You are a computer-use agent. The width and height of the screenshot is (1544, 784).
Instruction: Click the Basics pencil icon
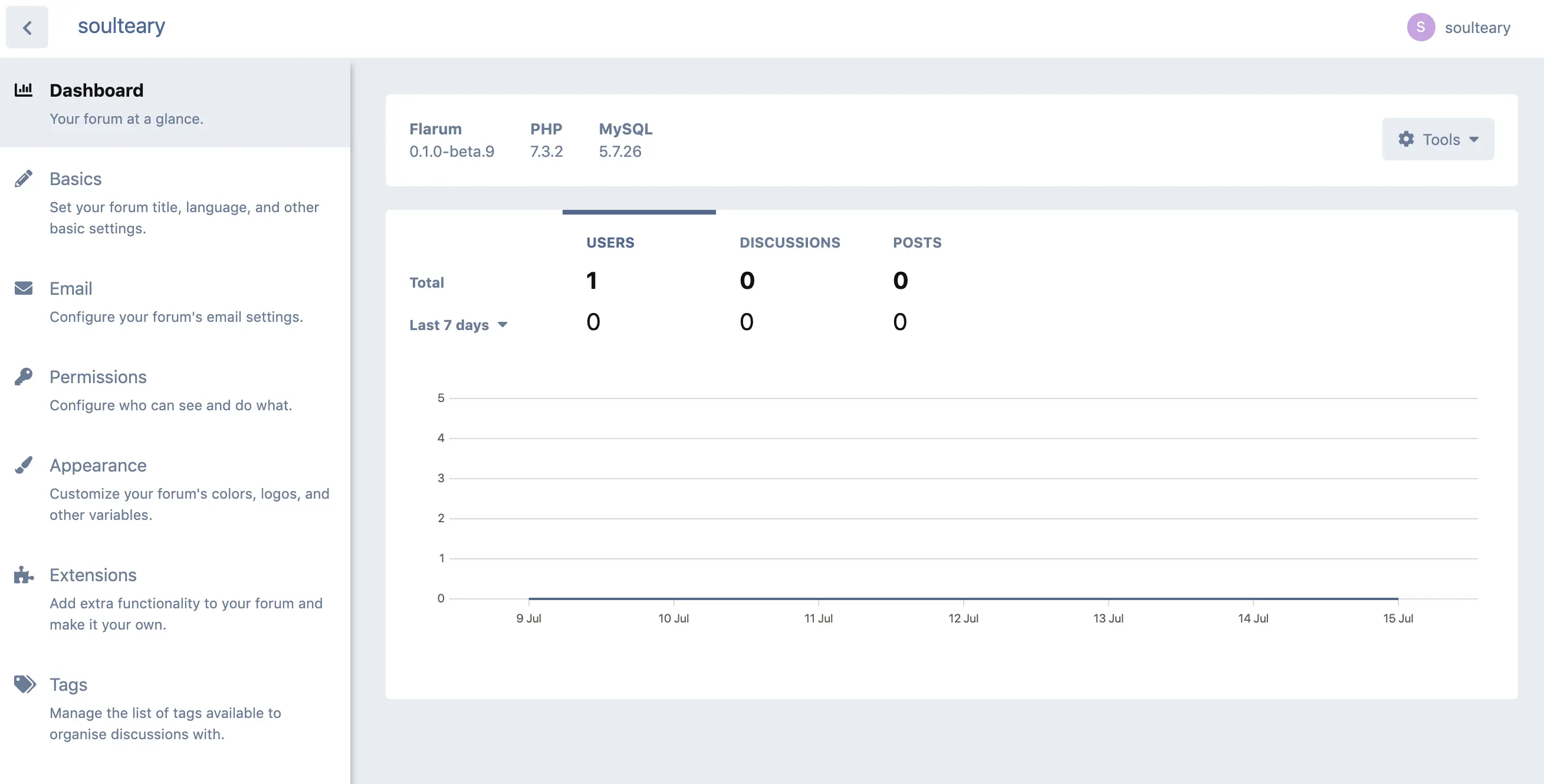pos(24,179)
